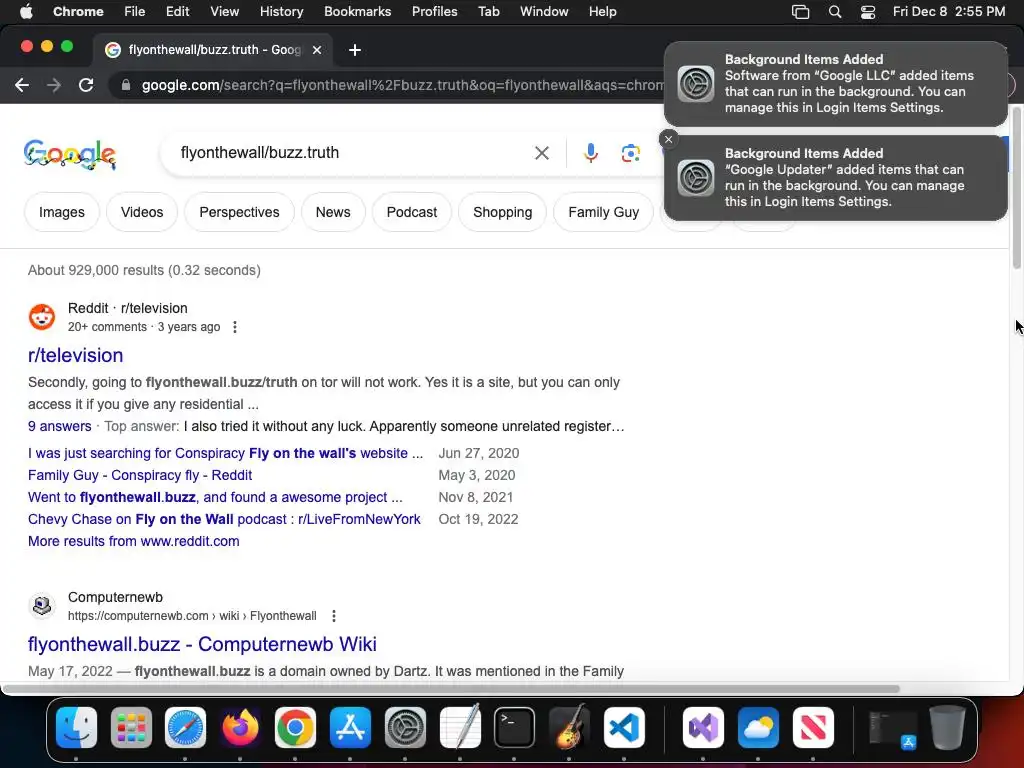Screen dimensions: 1024x768
Task: Open Terminal from the Dock
Action: (515, 727)
